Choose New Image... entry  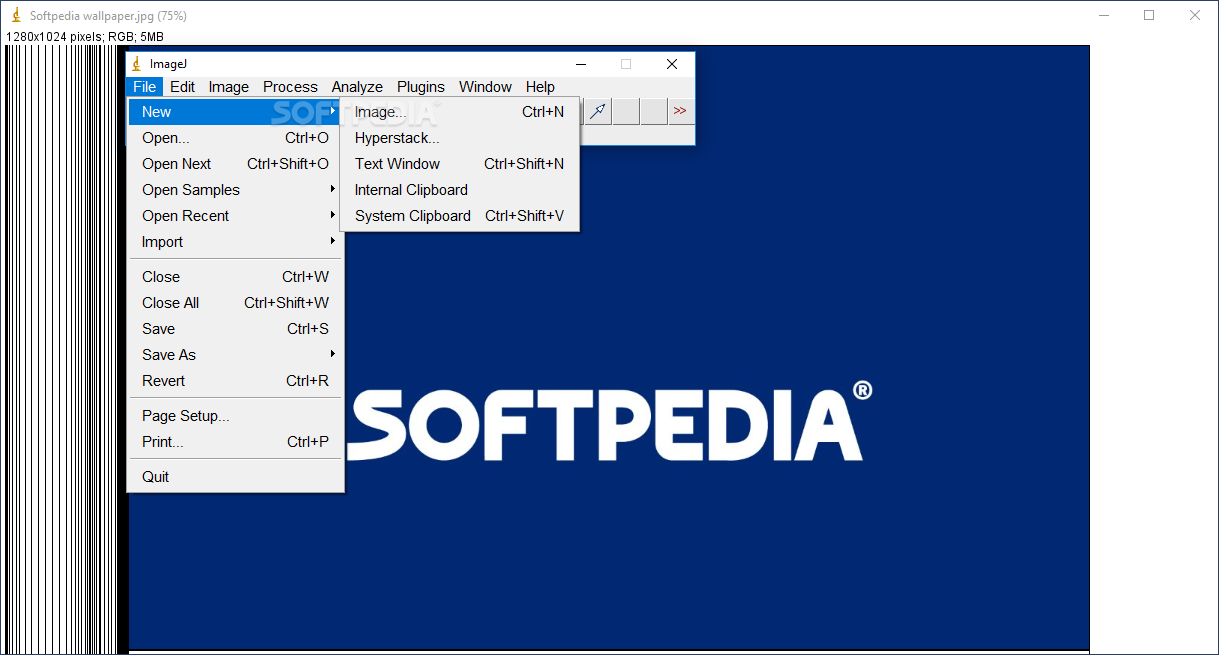click(x=460, y=112)
